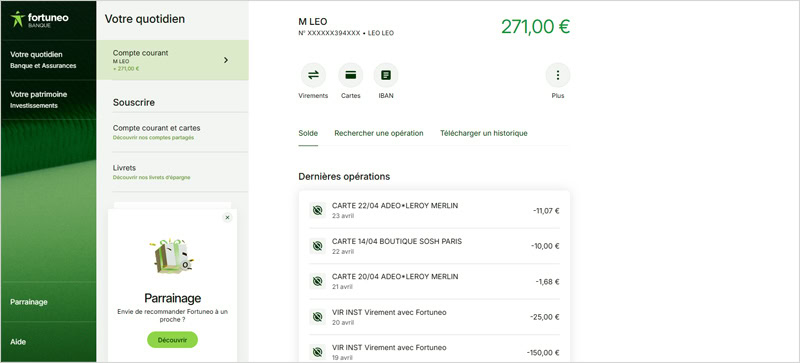Go to Parrainage in sidebar
This screenshot has height=363, width=800.
point(48,302)
